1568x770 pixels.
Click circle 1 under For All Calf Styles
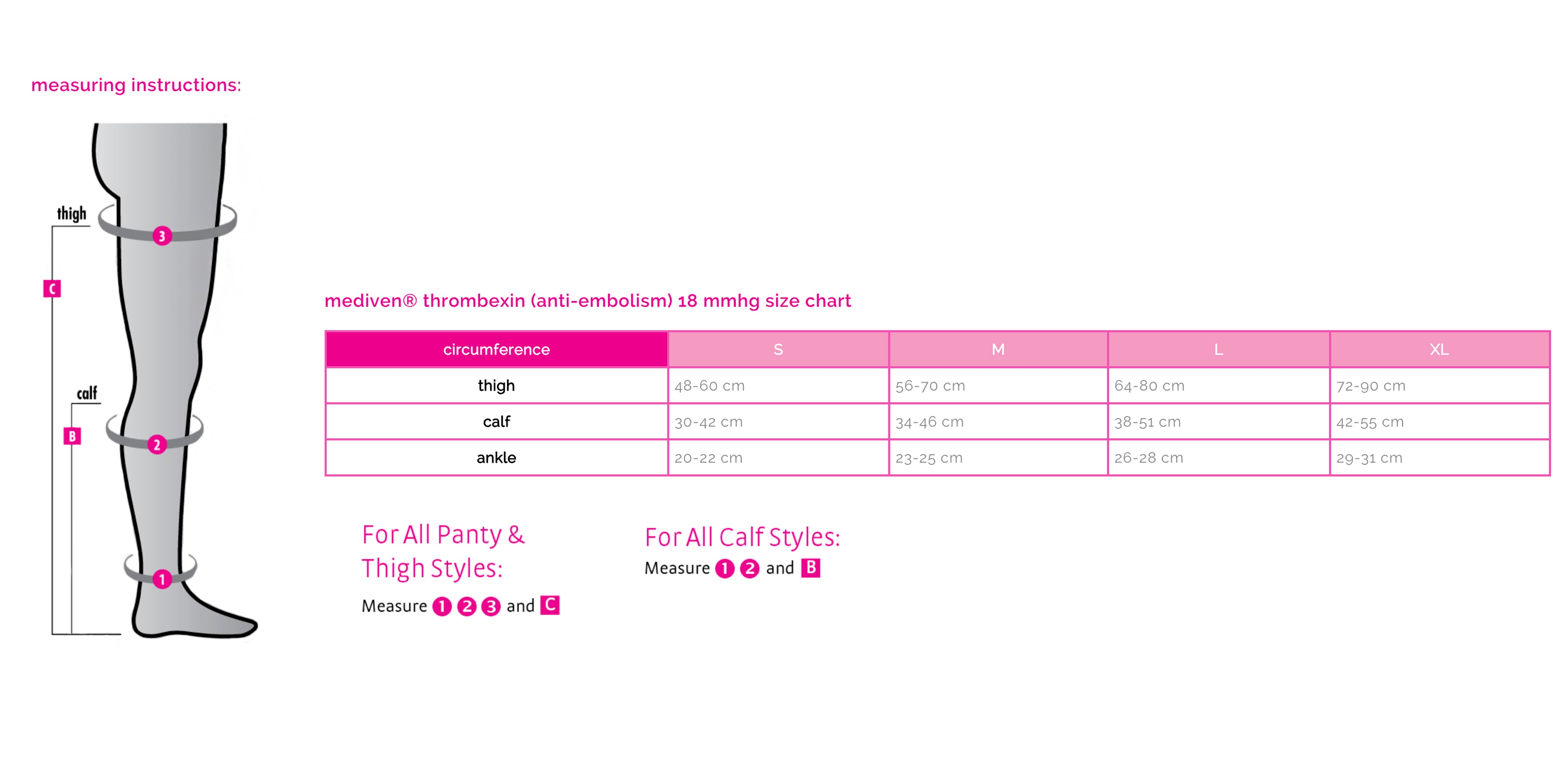pos(724,569)
